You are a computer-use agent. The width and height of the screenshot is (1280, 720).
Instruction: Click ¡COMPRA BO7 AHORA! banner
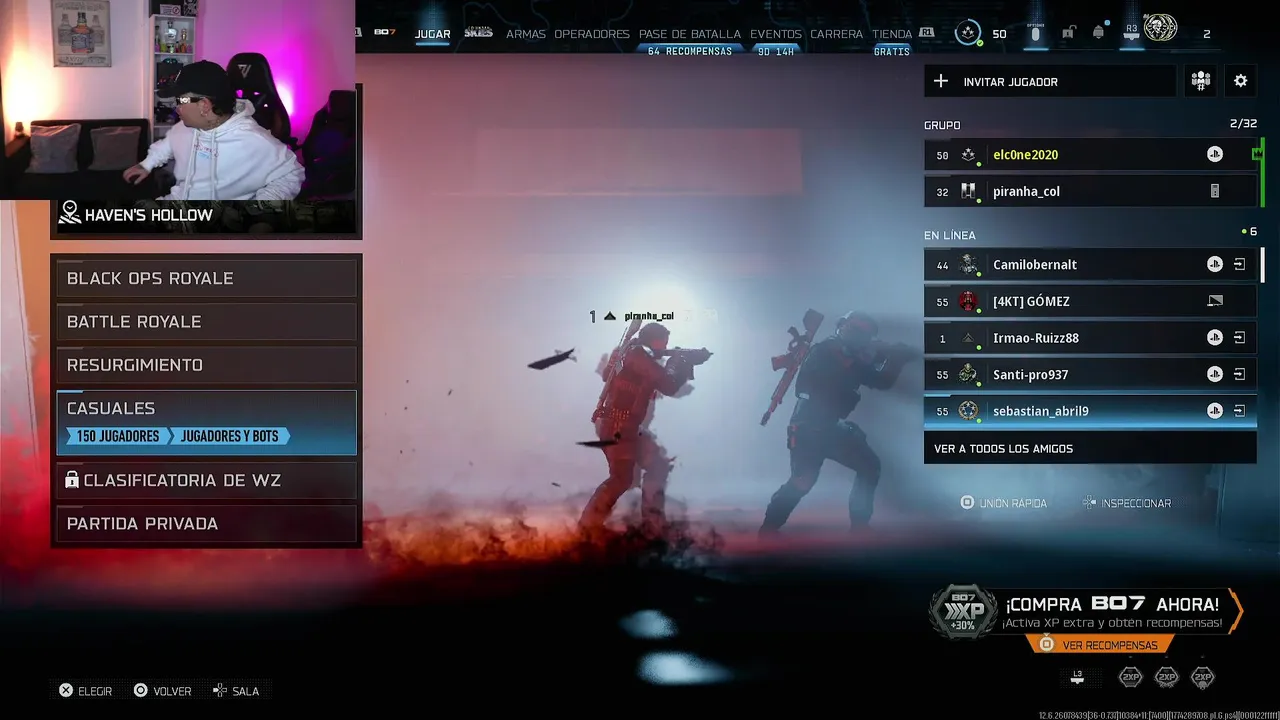[1112, 612]
